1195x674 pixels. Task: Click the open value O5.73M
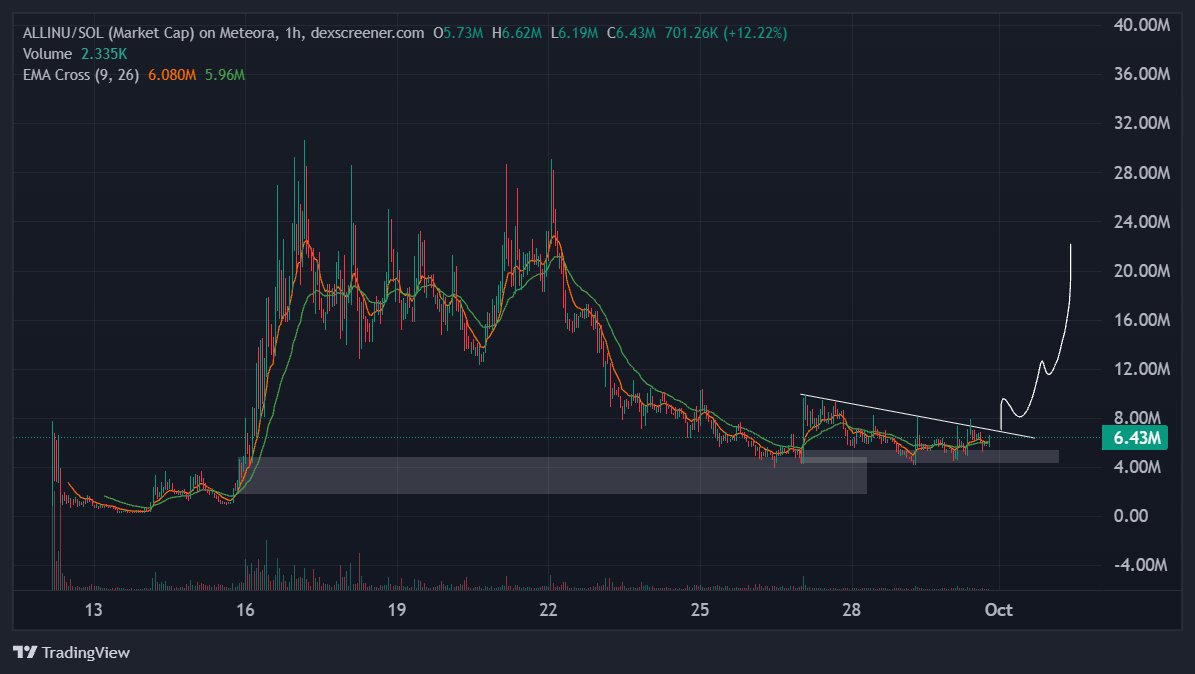pos(458,33)
